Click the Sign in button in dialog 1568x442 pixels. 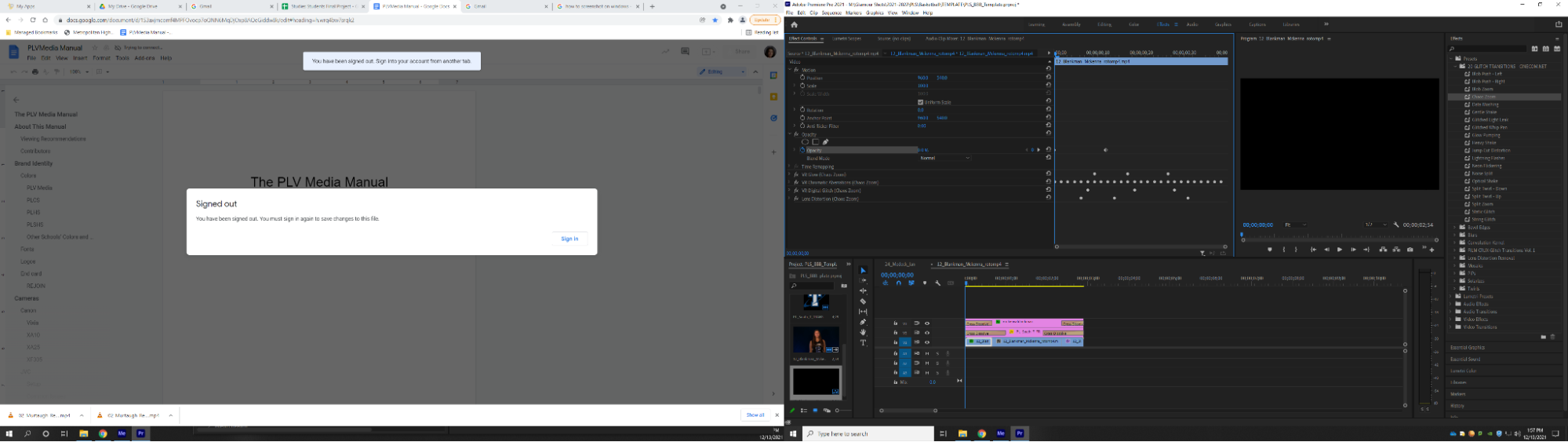pos(569,239)
